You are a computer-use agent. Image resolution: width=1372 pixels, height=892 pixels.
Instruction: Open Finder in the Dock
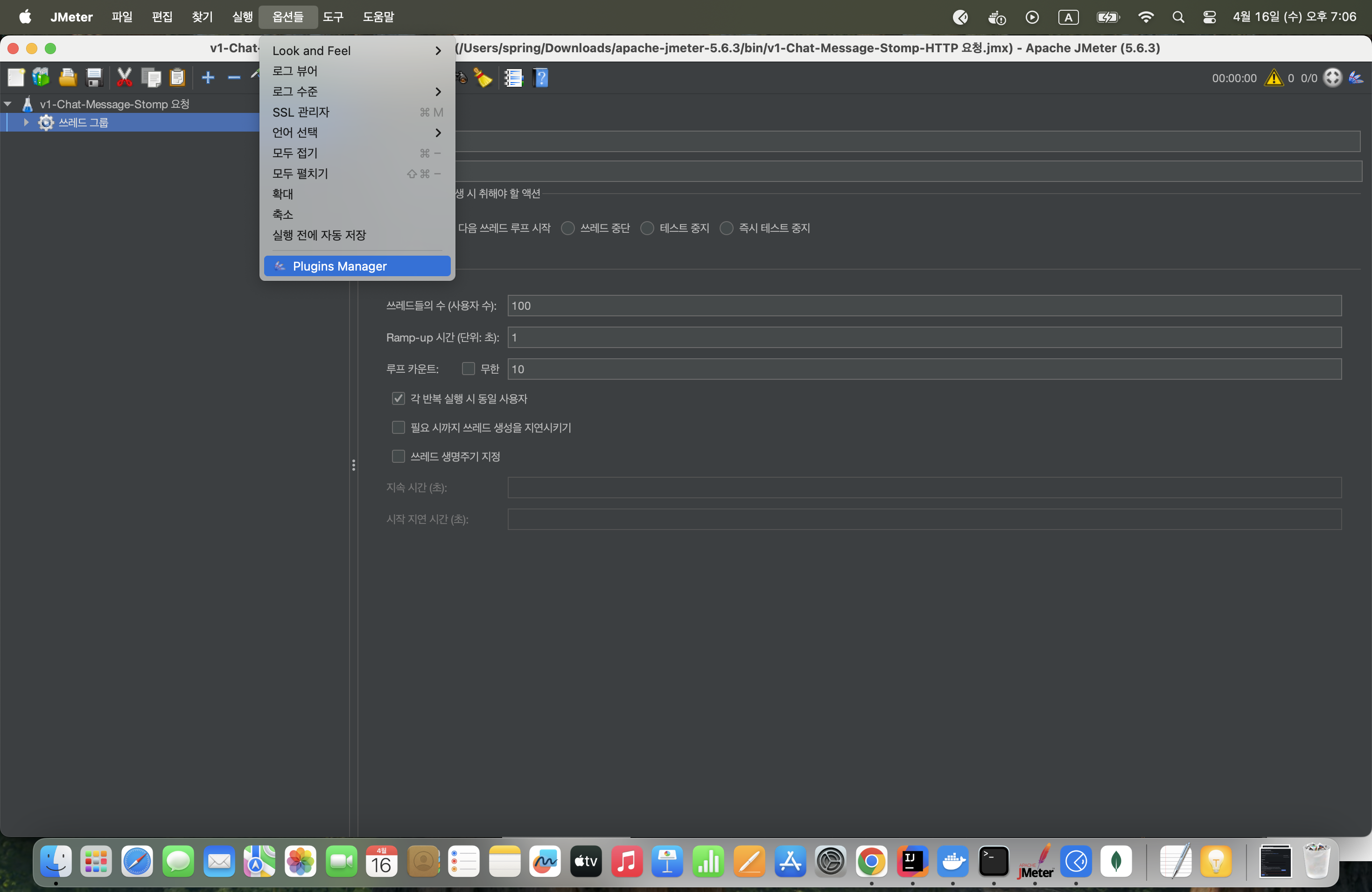(56, 862)
